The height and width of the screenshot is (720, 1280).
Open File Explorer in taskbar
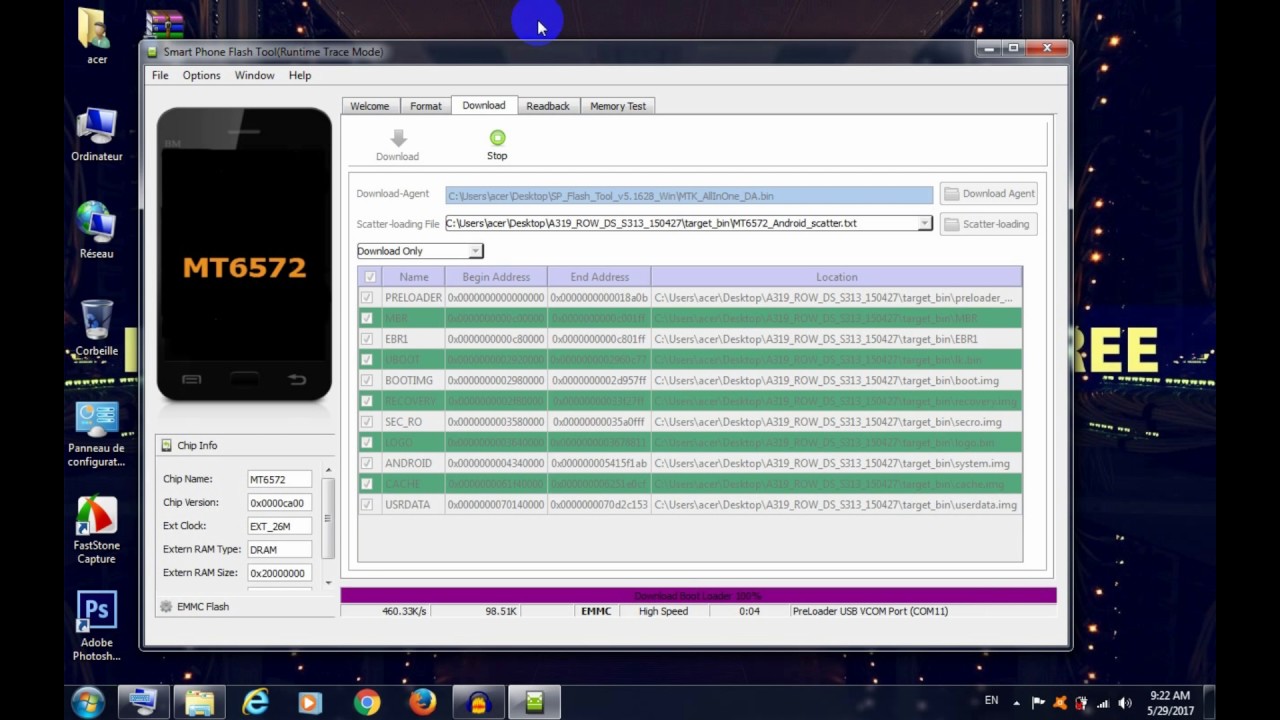click(x=199, y=703)
